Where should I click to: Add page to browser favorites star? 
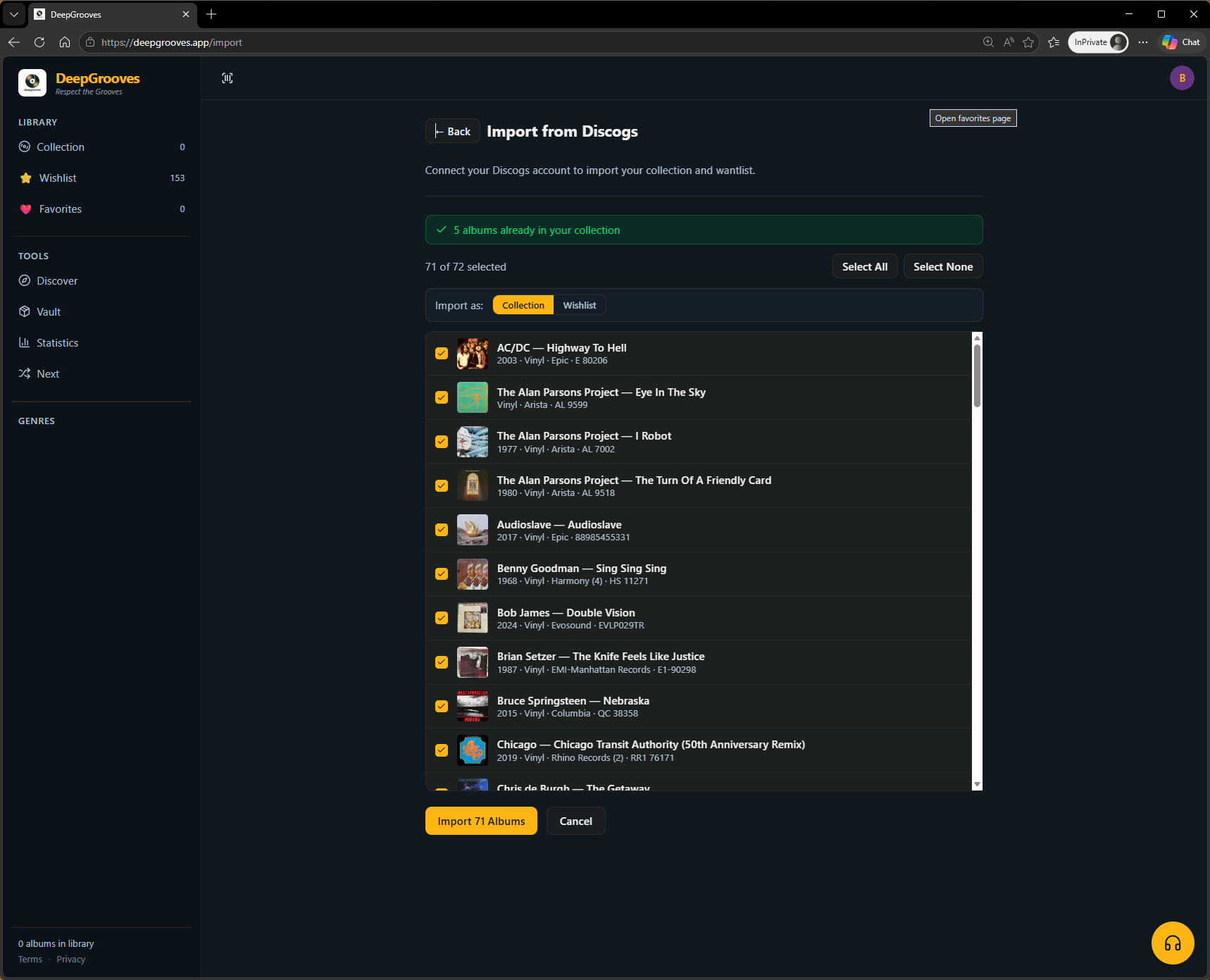(1028, 42)
